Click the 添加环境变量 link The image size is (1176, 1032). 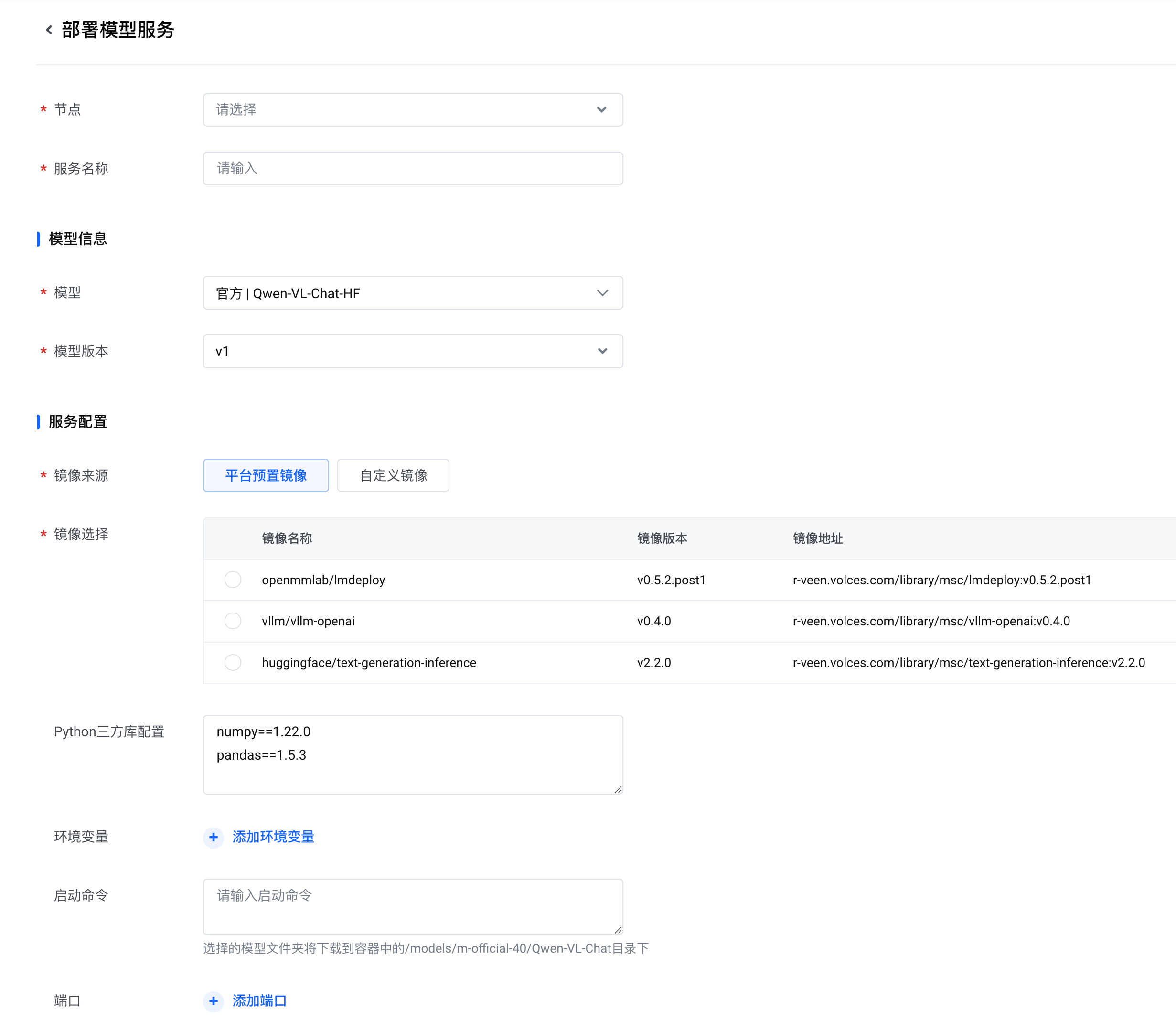click(273, 837)
